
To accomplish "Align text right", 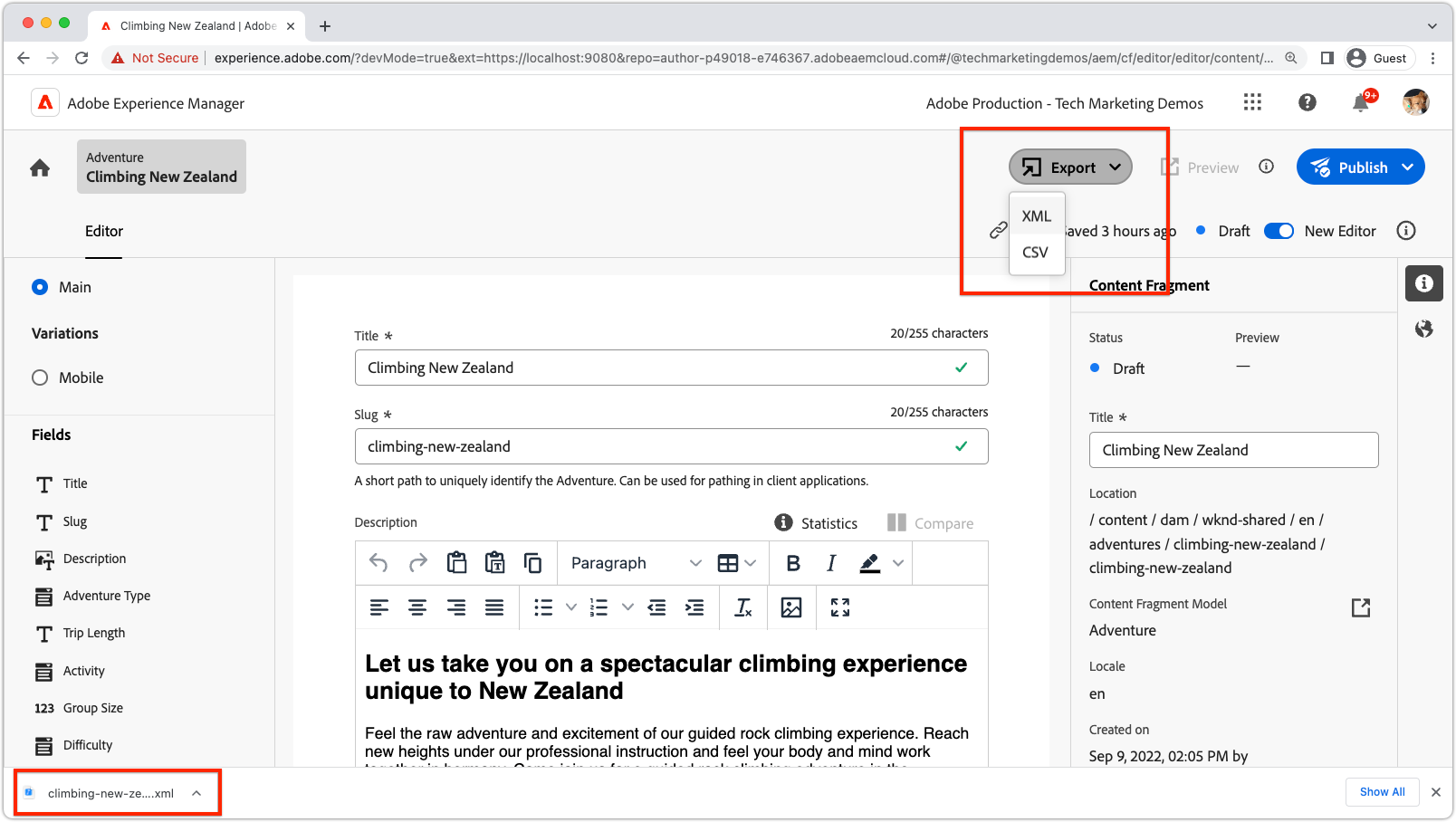I will [x=456, y=607].
